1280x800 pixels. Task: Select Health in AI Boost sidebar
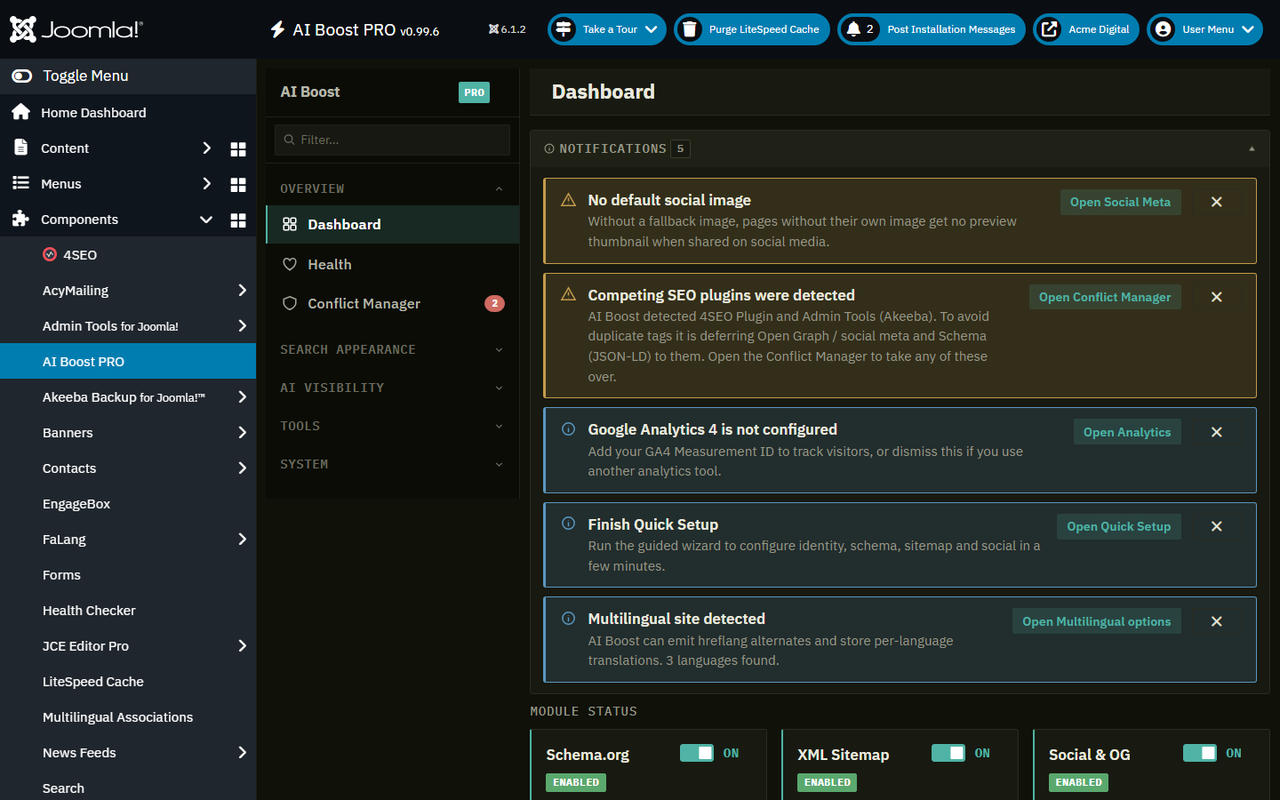[x=392, y=264]
